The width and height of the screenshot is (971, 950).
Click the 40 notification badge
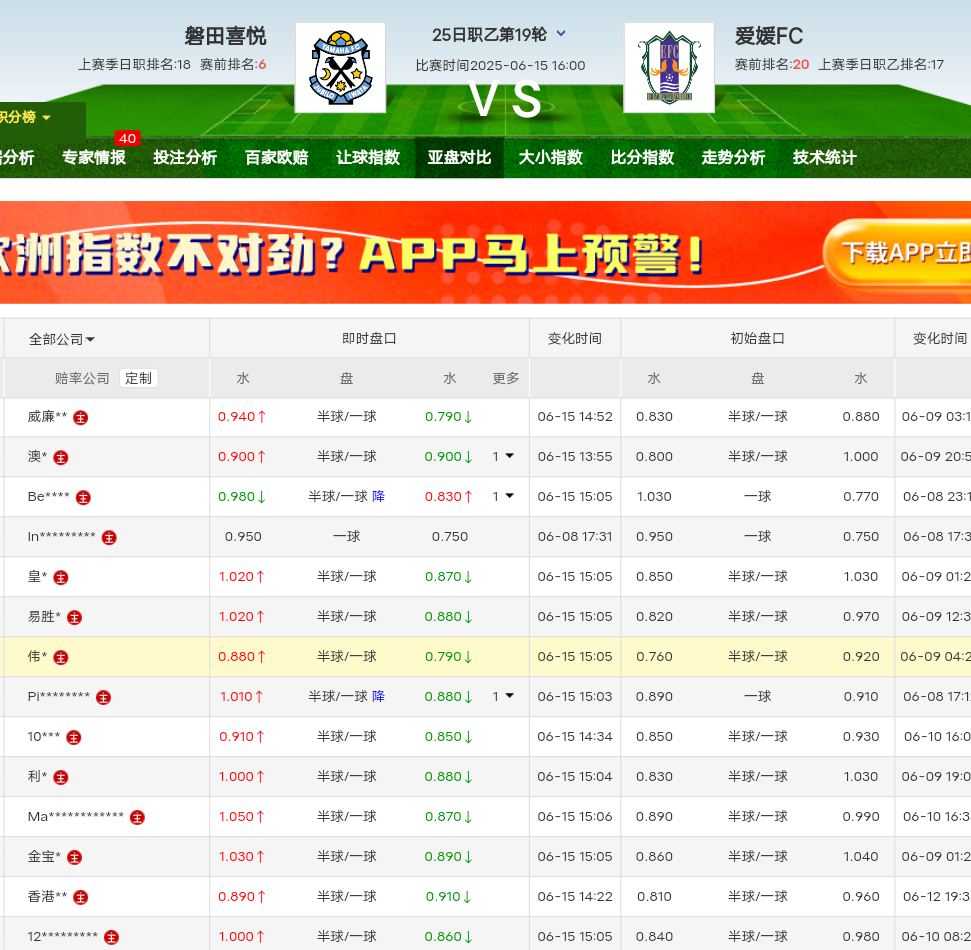pos(128,139)
